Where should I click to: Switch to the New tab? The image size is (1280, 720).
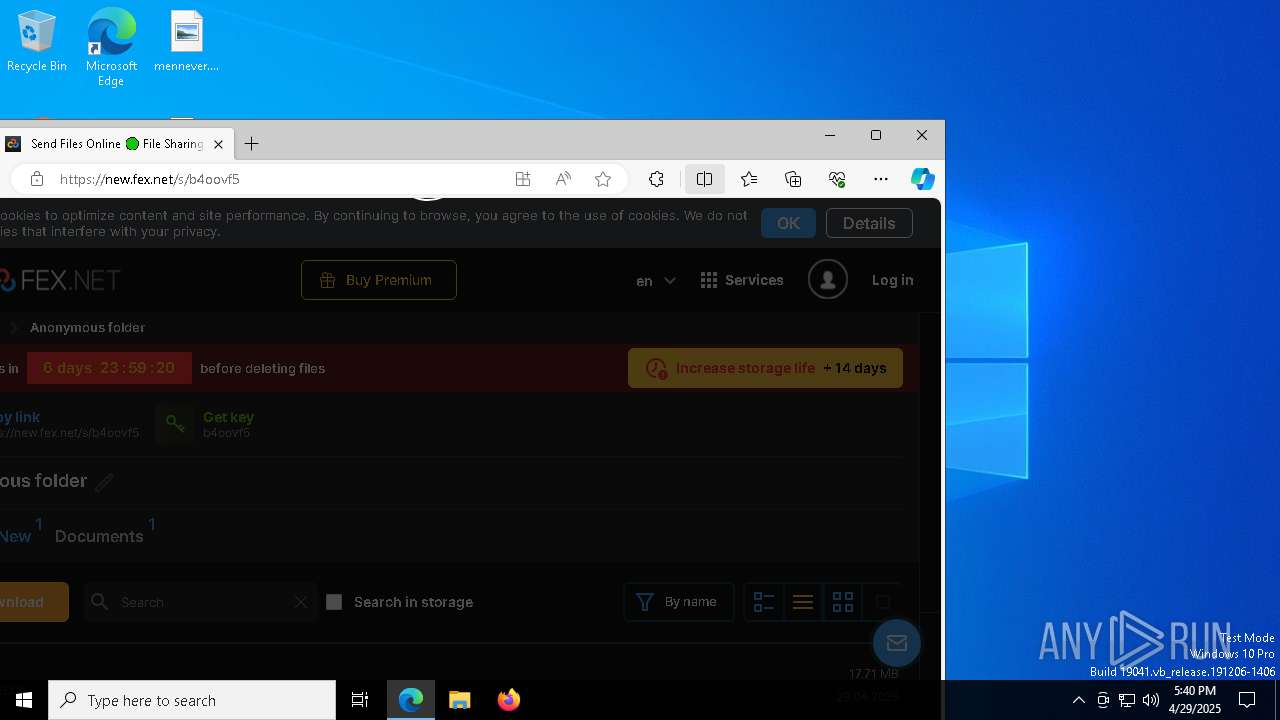point(15,536)
